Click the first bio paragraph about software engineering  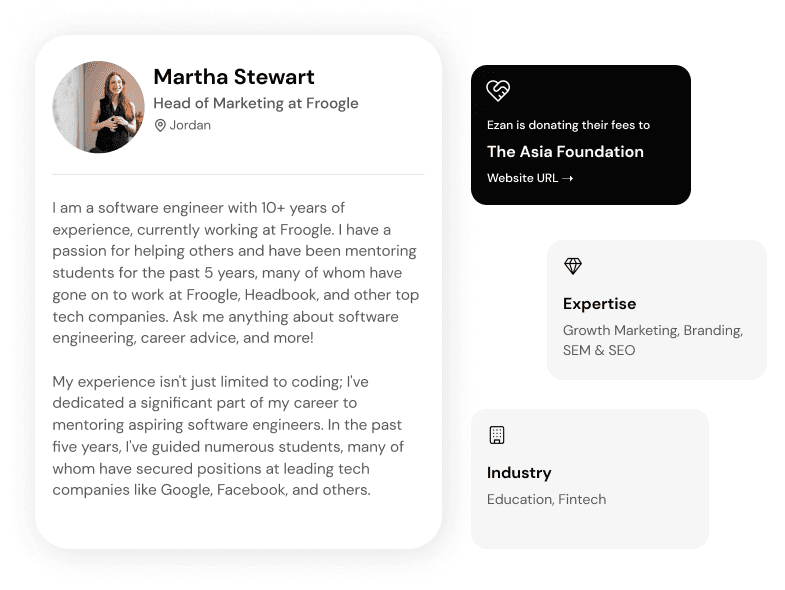click(x=236, y=273)
